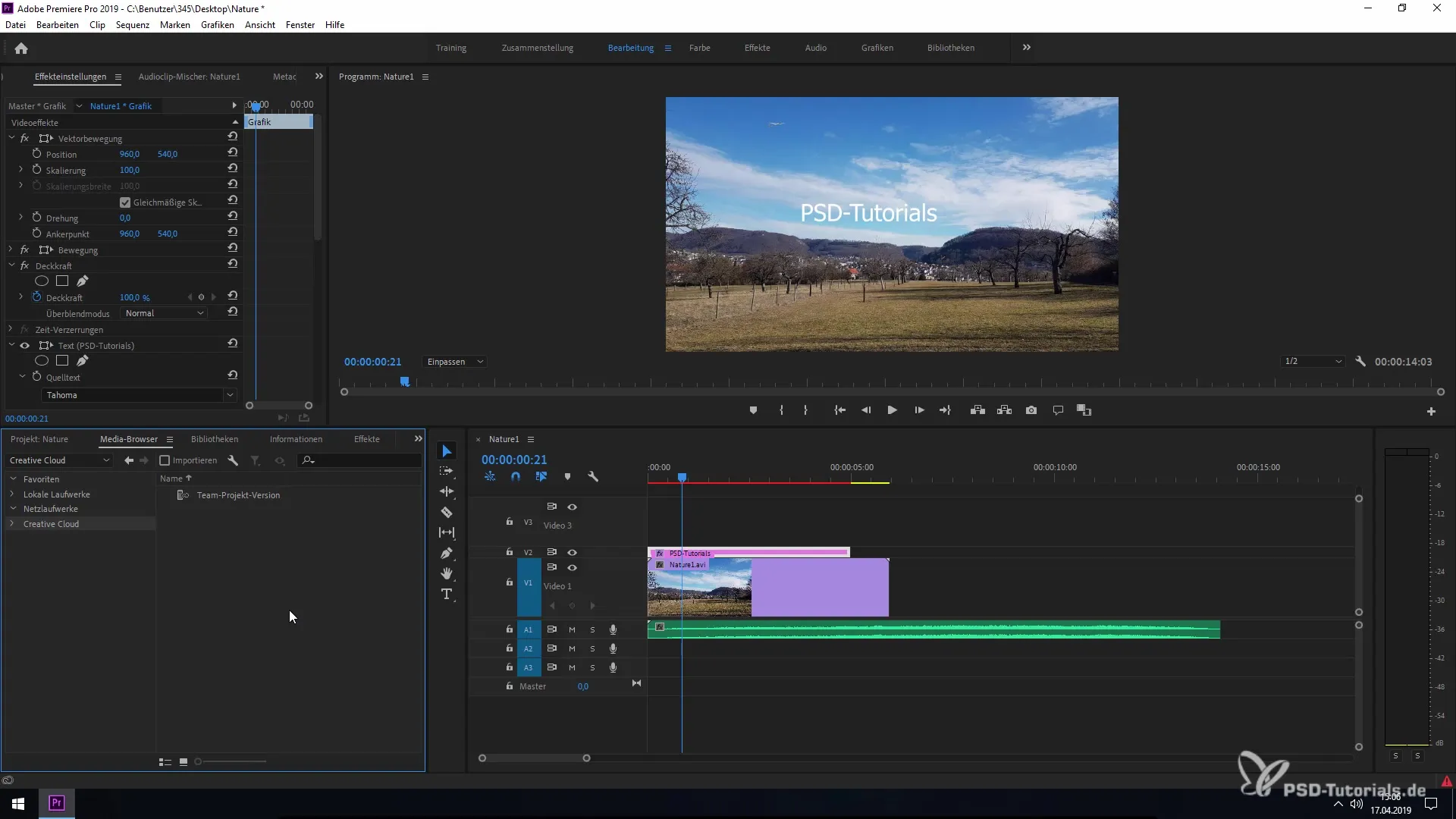This screenshot has height=819, width=1456.
Task: Toggle track lock on V1
Action: click(x=510, y=582)
